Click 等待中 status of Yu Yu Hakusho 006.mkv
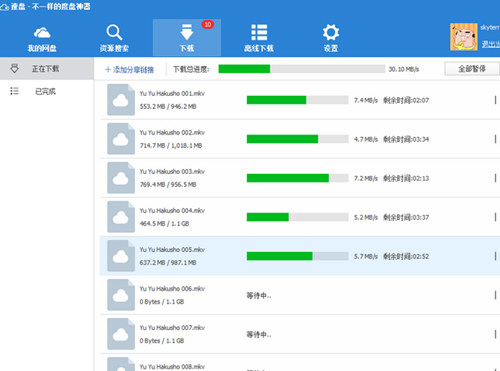Viewport: 500px width, 371px height. click(x=259, y=296)
